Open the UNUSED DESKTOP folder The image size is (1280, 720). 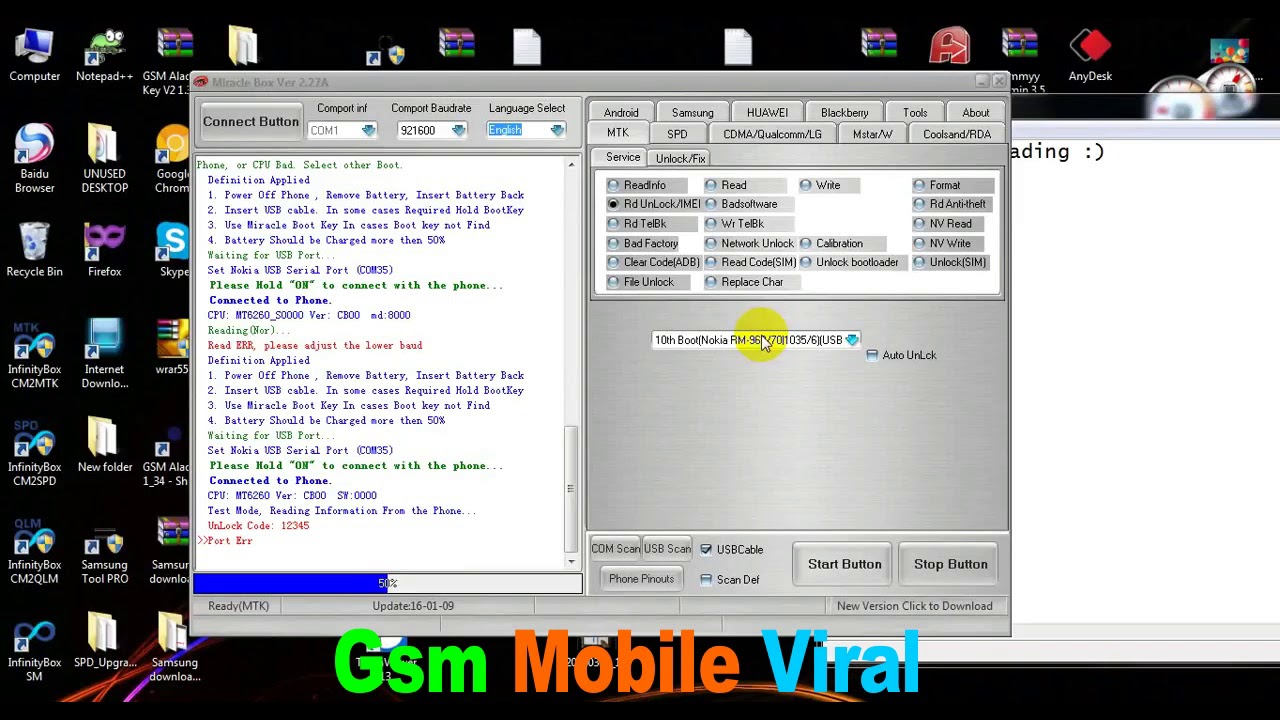(104, 158)
